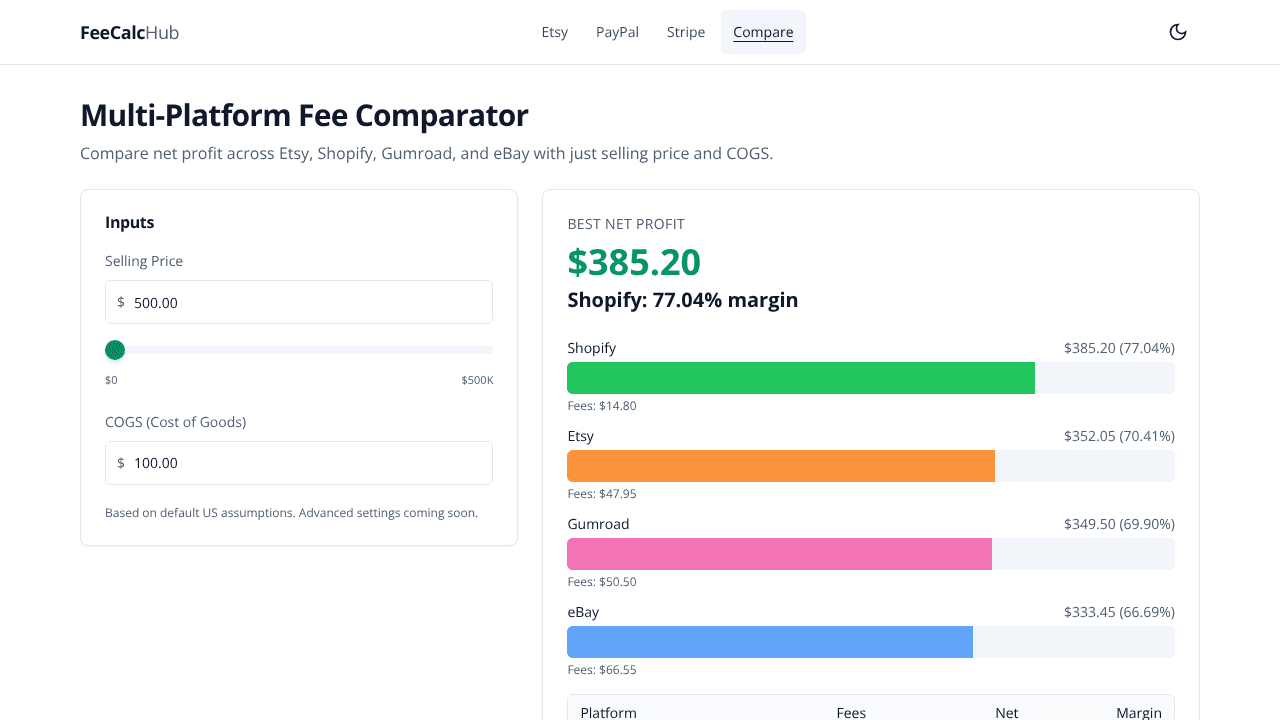This screenshot has width=1280, height=720.
Task: Click the eBay platform name label
Action: [x=583, y=612]
